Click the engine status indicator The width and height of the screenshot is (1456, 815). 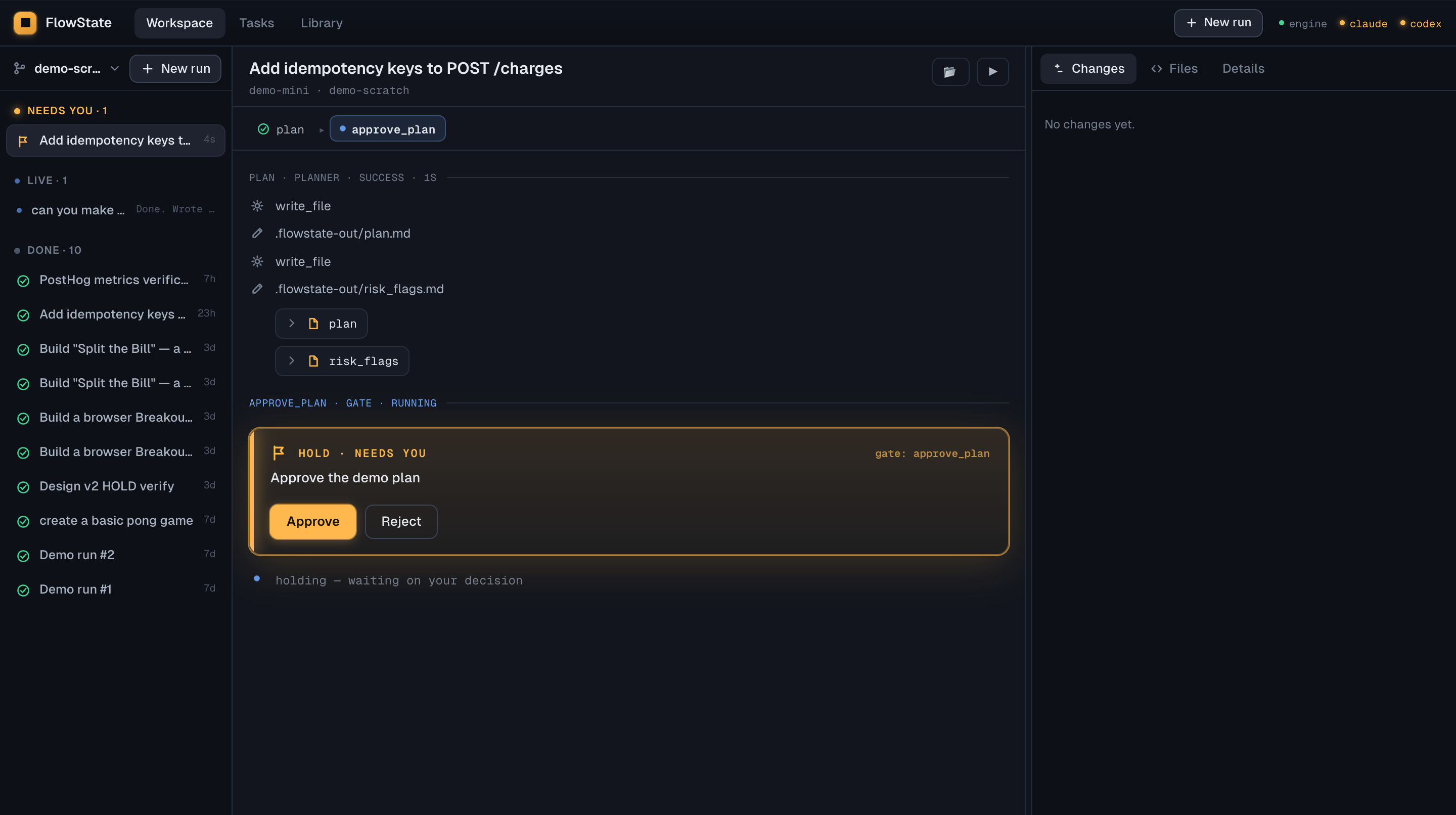1303,23
